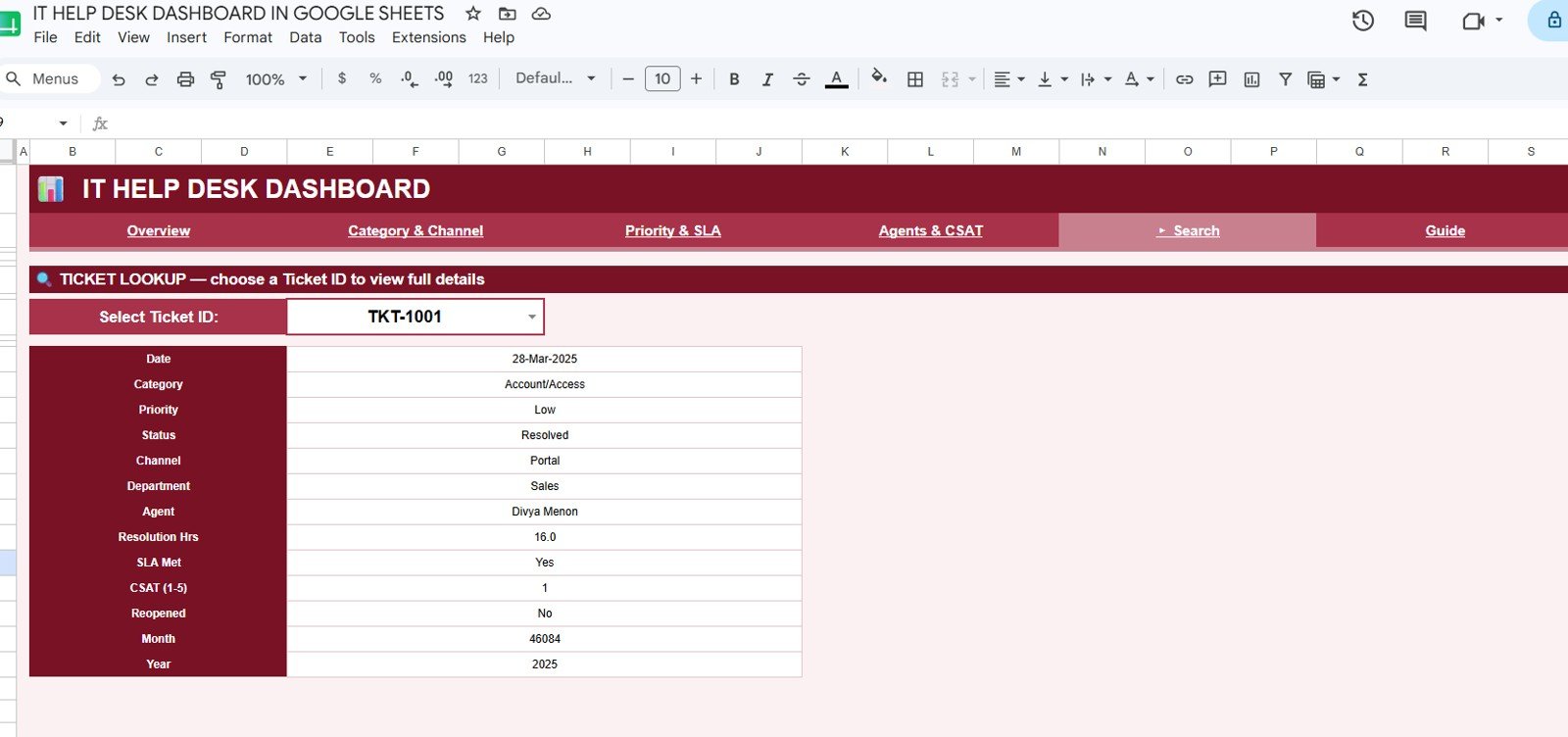The image size is (1568, 737).
Task: Open the Extensions menu
Action: tap(428, 37)
